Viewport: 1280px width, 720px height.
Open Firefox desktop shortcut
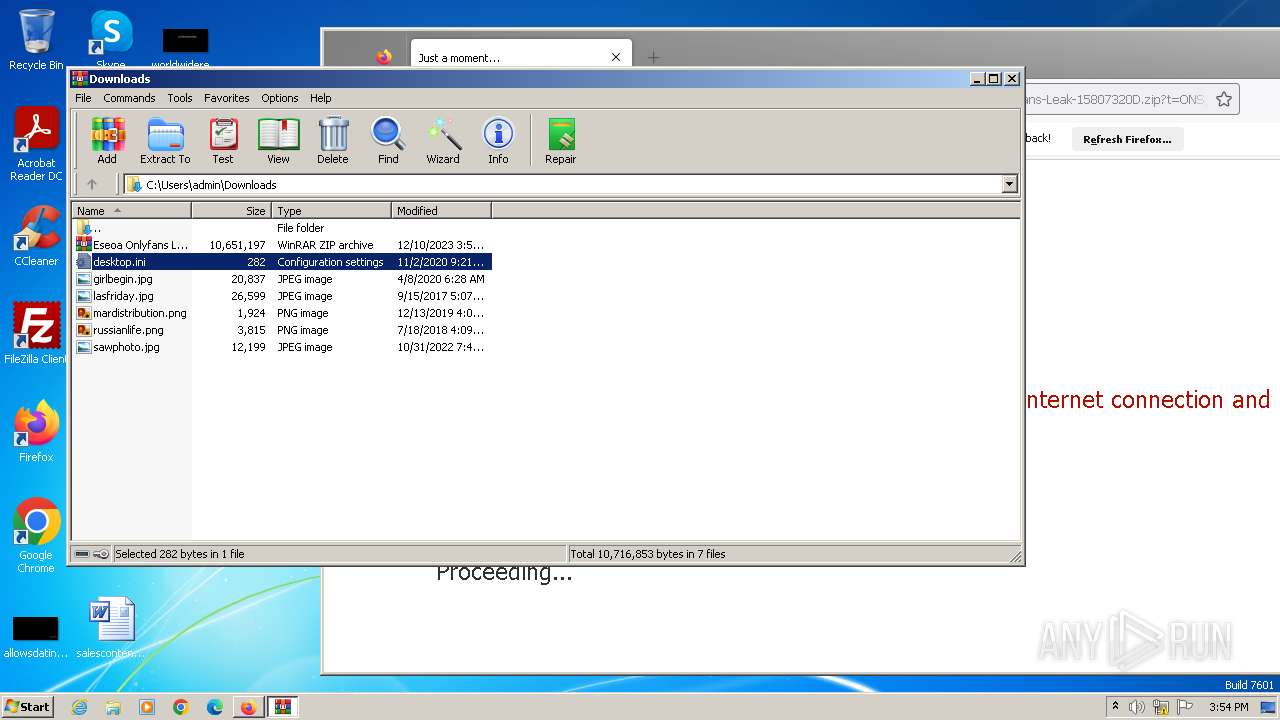(x=36, y=432)
